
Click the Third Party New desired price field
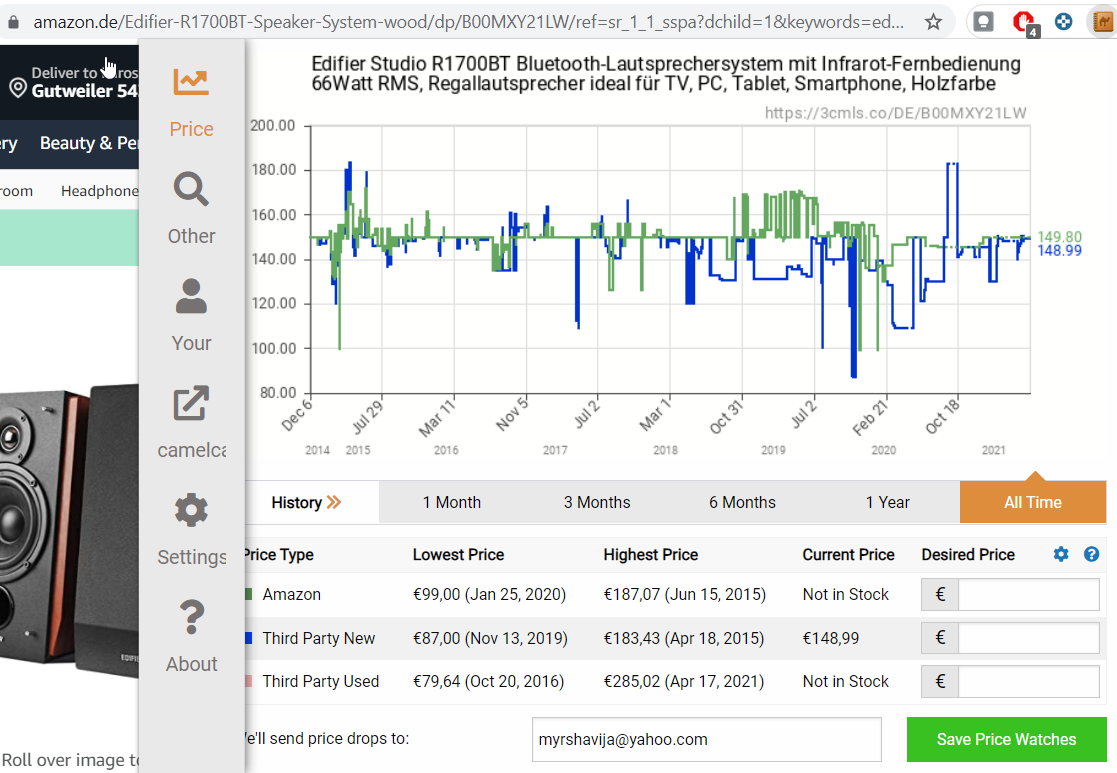(1028, 638)
